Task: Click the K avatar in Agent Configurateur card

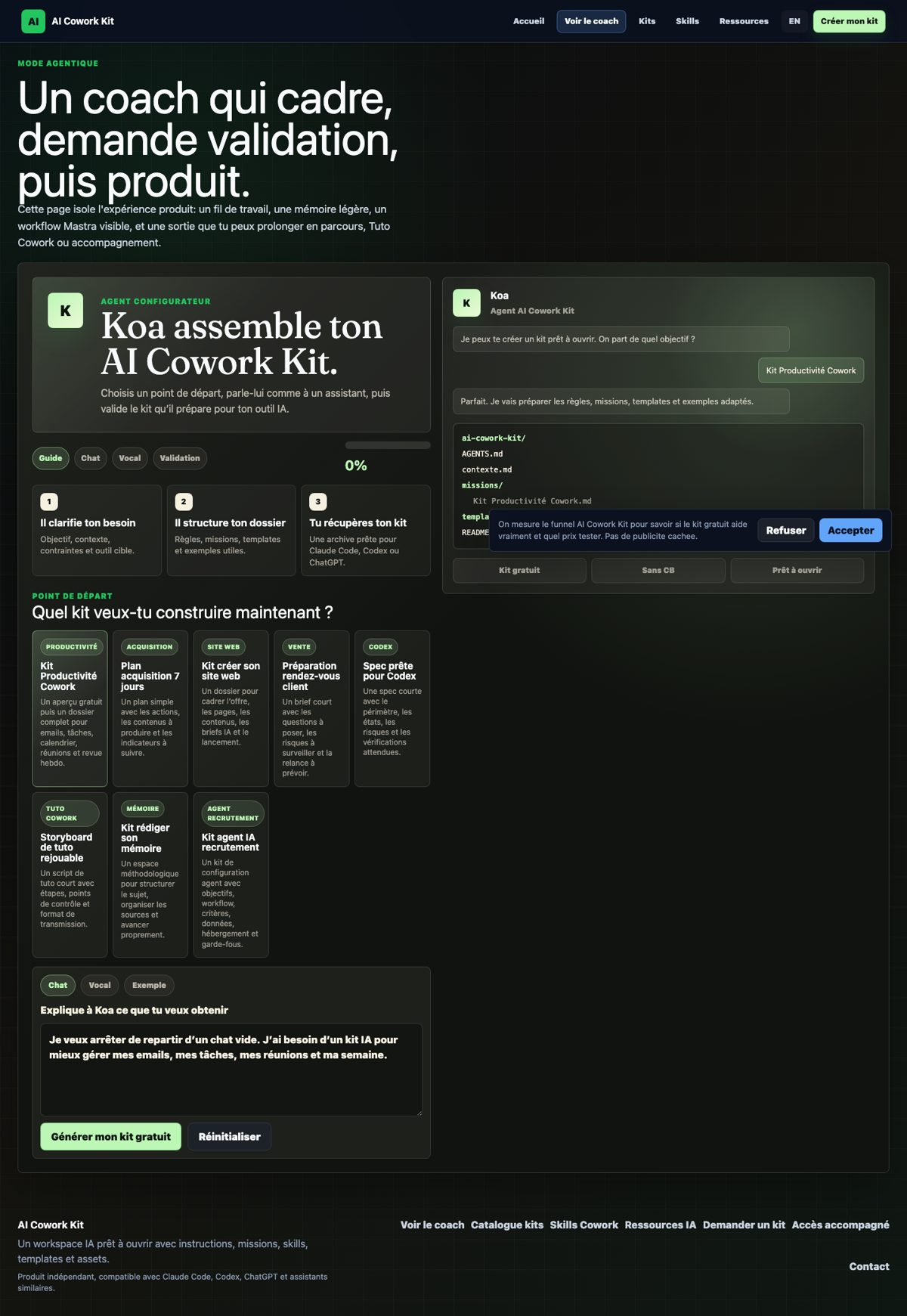Action: 66,311
